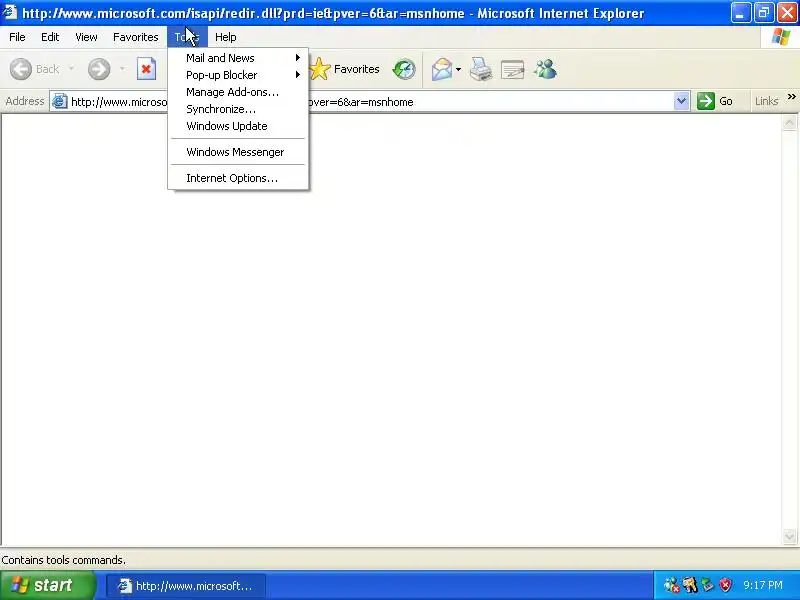Close the open Tools menu header
The image size is (800, 600).
point(187,37)
